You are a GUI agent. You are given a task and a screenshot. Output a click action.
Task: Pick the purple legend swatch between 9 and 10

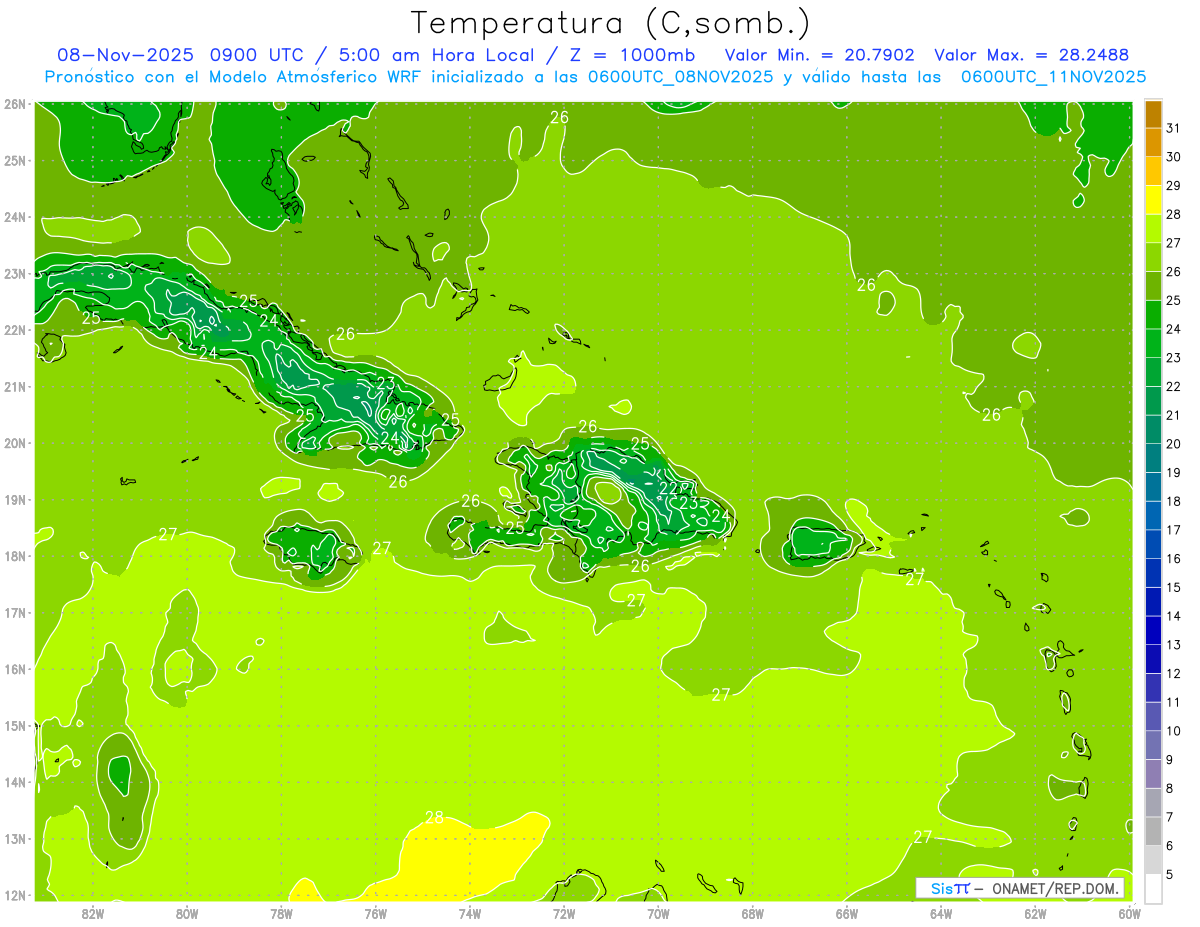click(1154, 745)
